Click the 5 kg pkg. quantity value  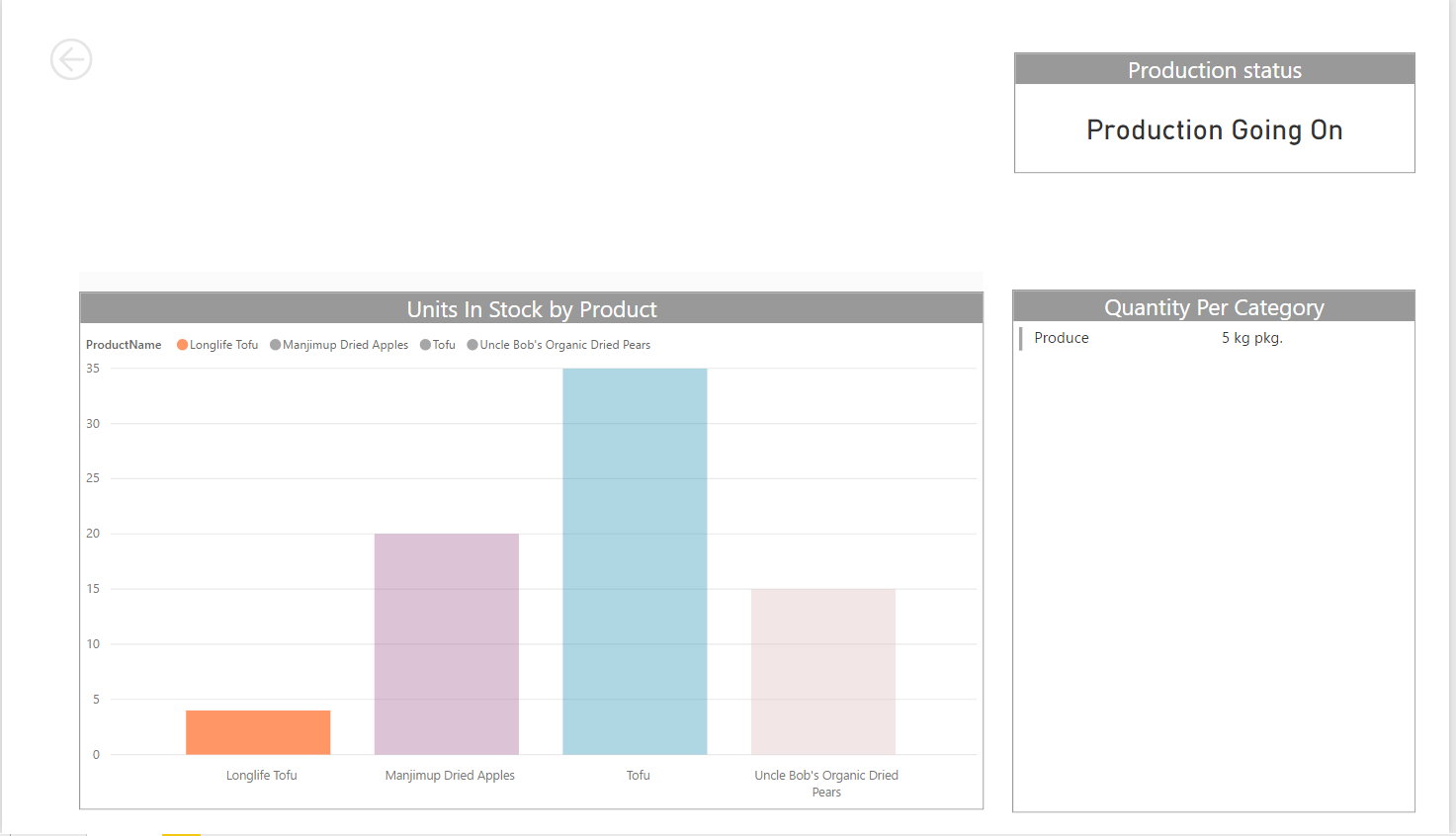pyautogui.click(x=1251, y=337)
